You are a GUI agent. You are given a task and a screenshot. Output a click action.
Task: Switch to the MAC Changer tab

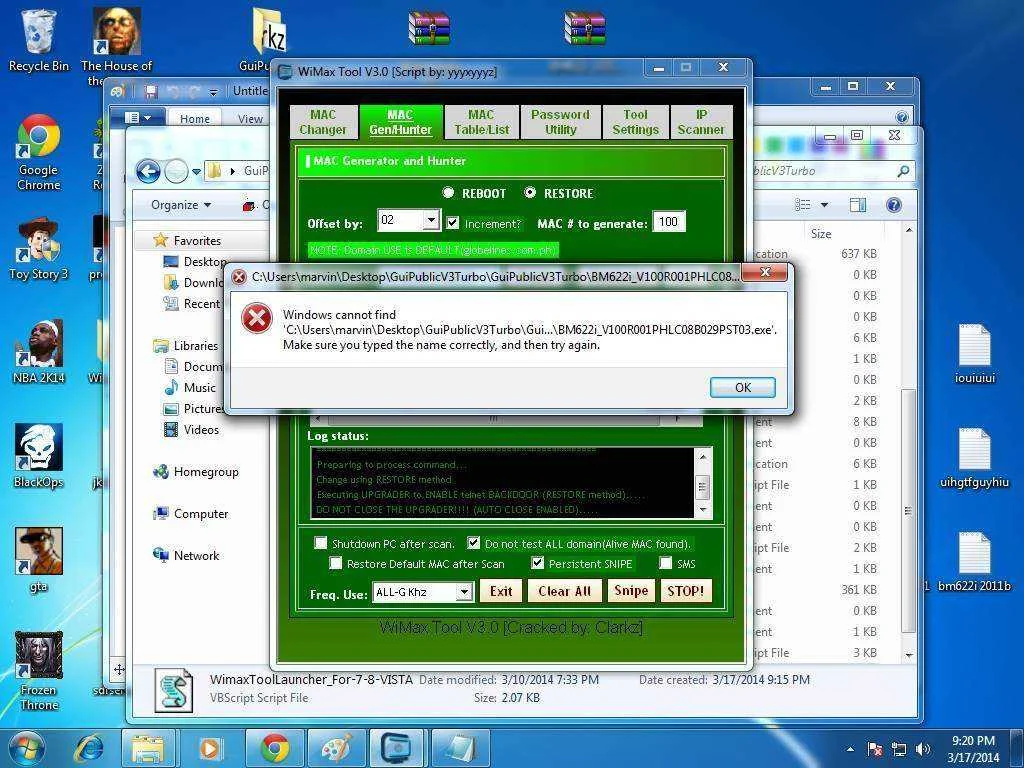[x=323, y=122]
